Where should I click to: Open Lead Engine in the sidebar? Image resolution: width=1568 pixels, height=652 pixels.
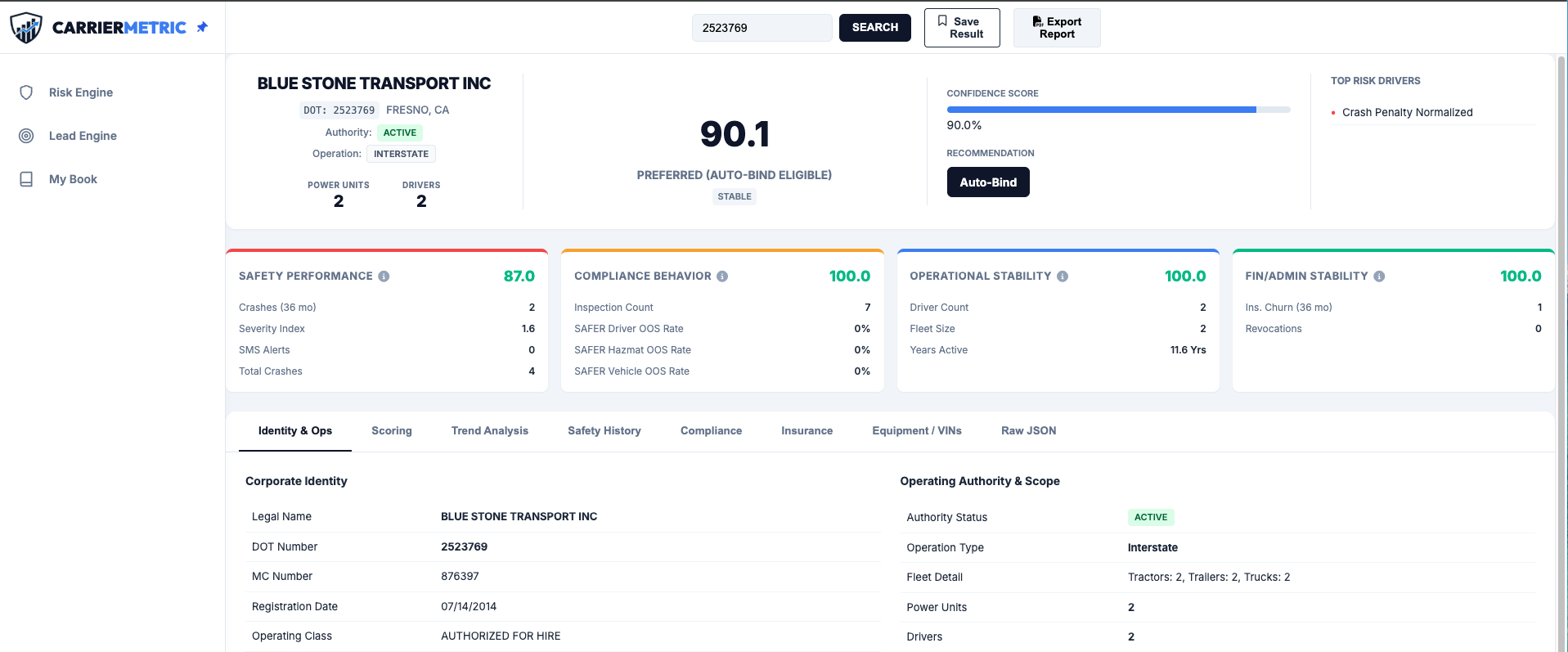tap(83, 136)
